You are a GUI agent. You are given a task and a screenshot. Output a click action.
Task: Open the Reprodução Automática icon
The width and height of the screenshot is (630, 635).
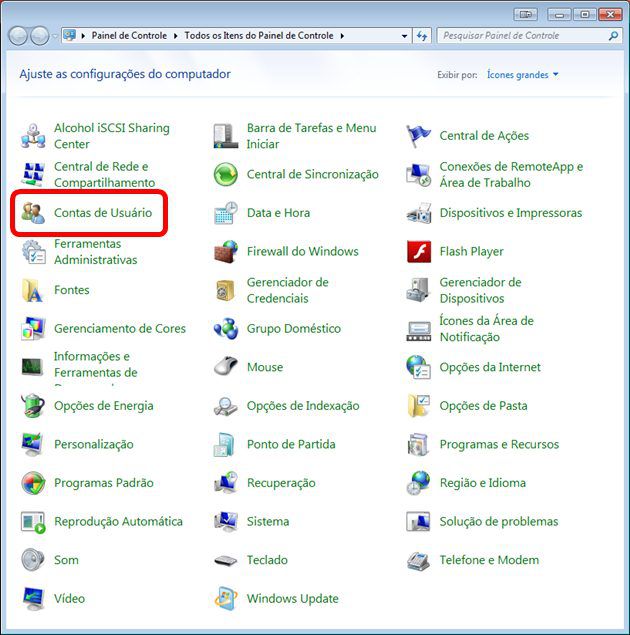pos(33,522)
